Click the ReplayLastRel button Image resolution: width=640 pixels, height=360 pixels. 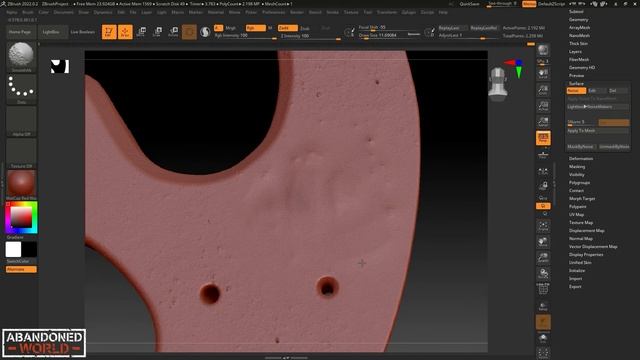pos(484,28)
